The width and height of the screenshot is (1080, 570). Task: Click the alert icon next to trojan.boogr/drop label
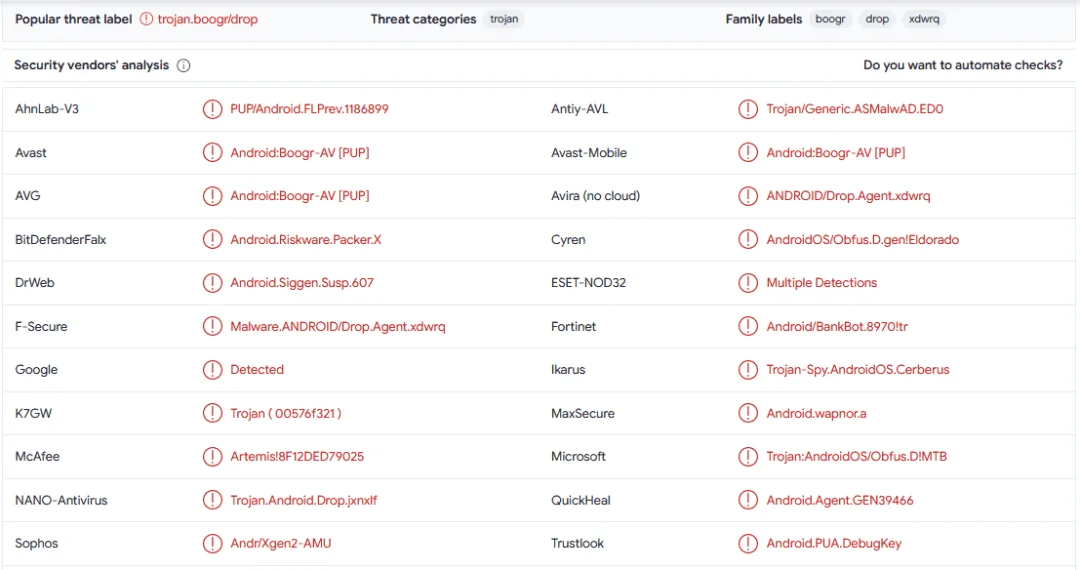point(146,19)
